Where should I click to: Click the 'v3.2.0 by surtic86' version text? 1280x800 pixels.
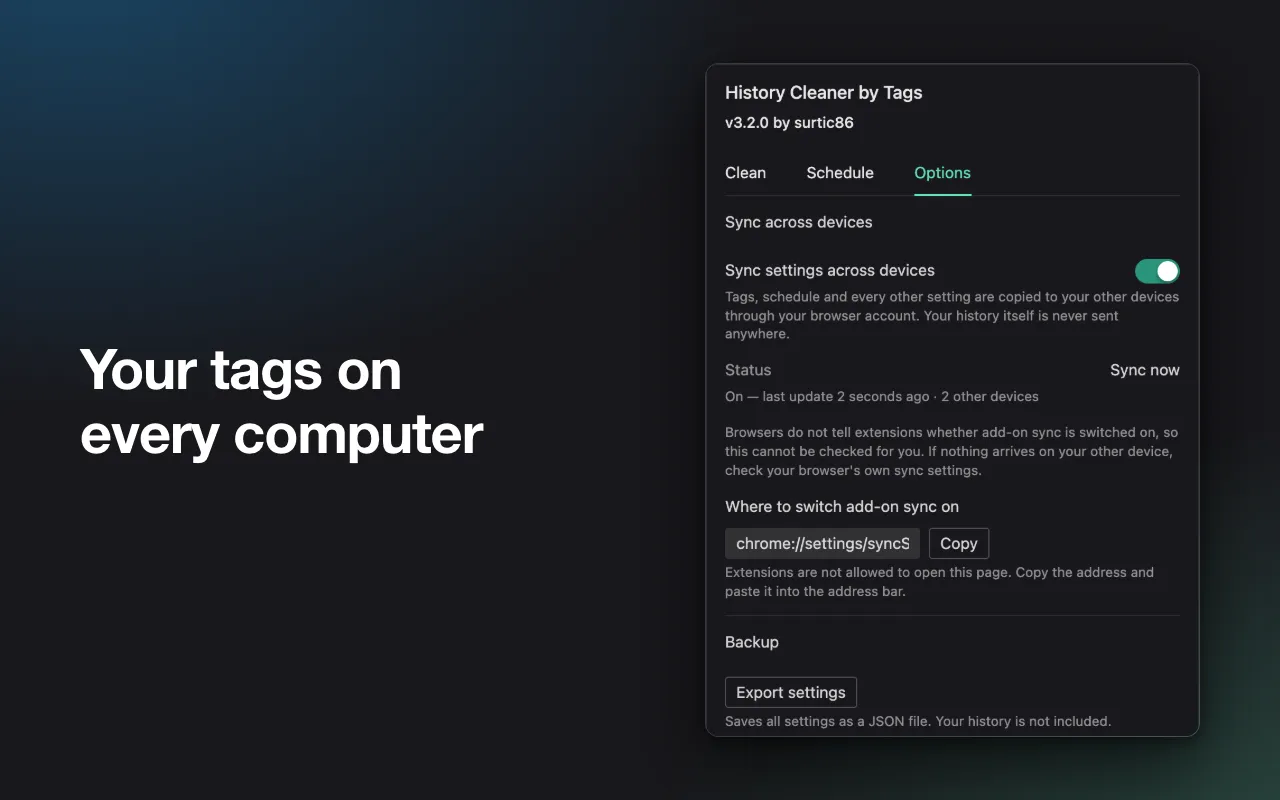click(x=789, y=123)
